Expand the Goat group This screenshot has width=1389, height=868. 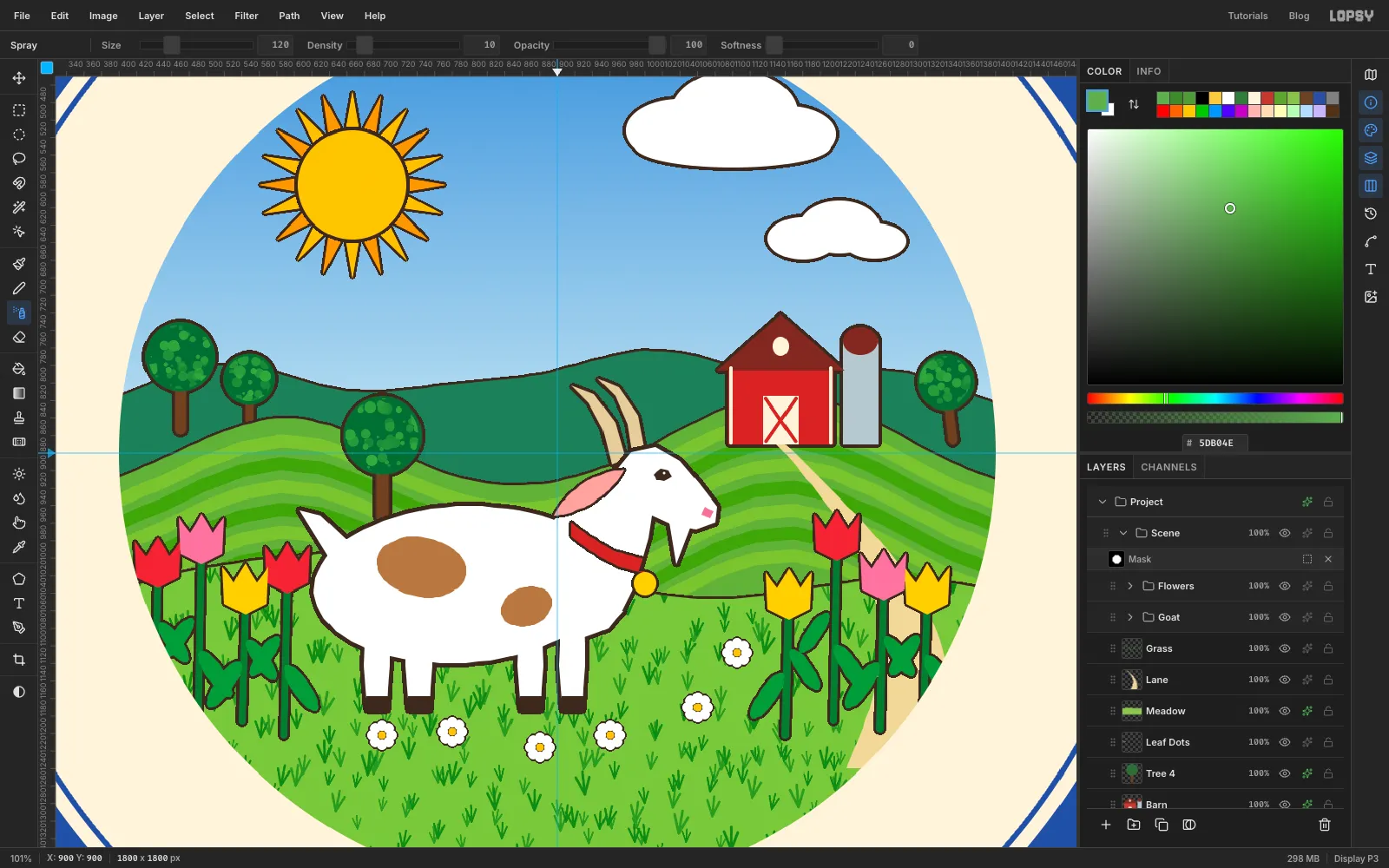pyautogui.click(x=1130, y=617)
